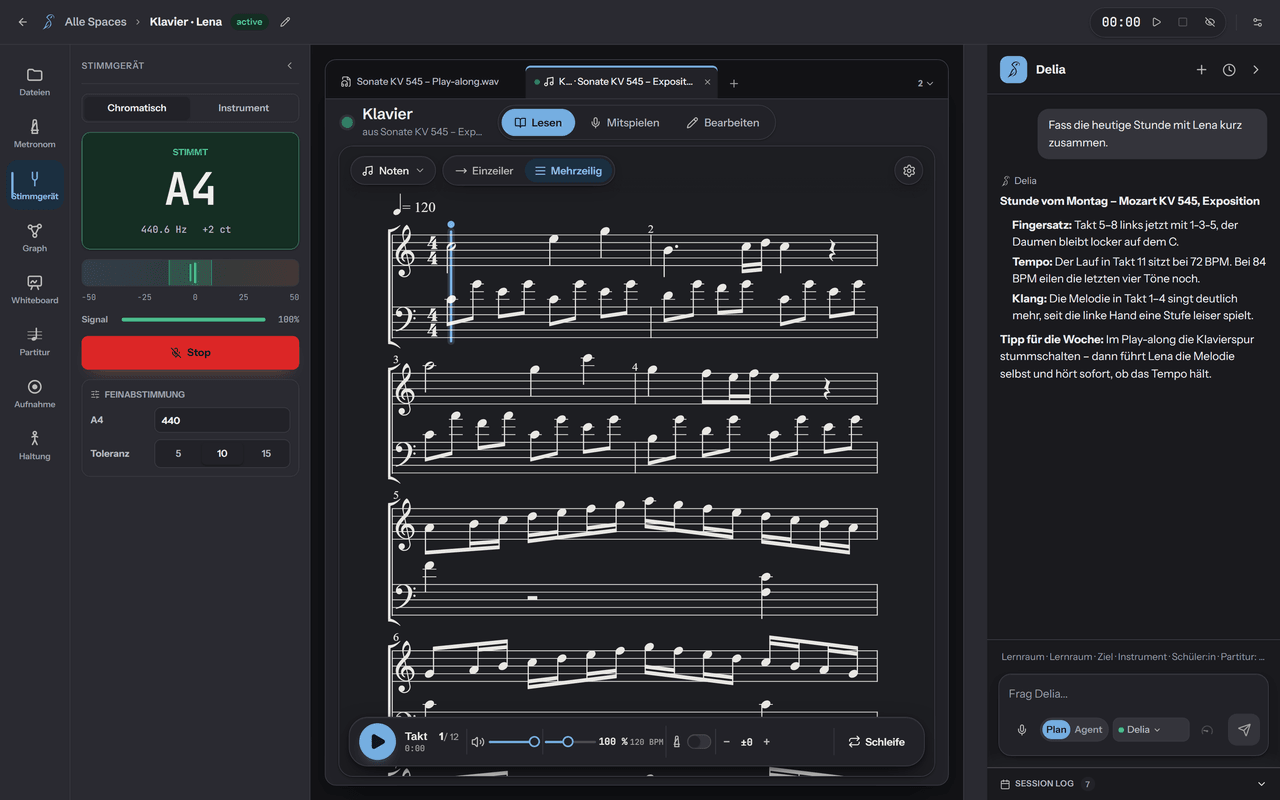The height and width of the screenshot is (800, 1280).
Task: Click the tempo percent slider handle
Action: tap(568, 742)
